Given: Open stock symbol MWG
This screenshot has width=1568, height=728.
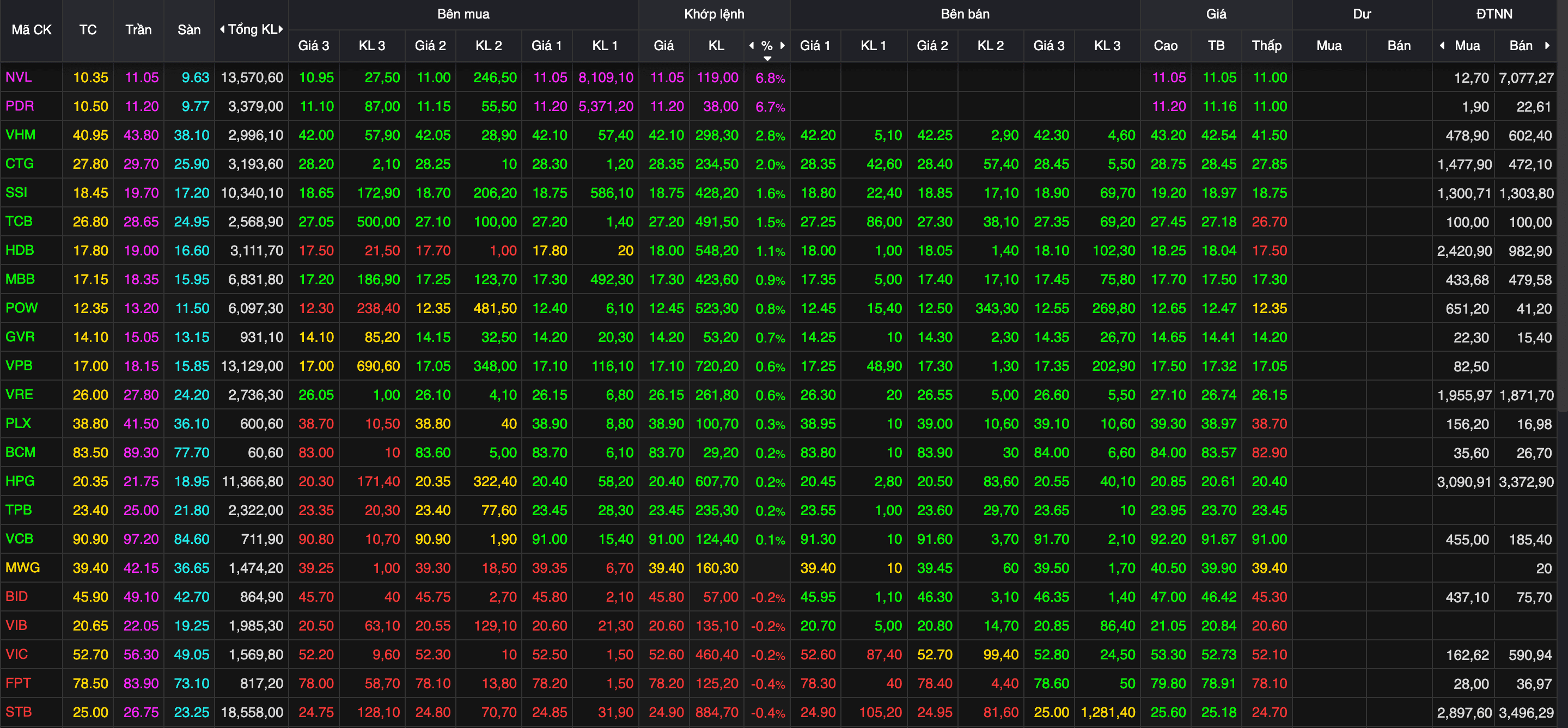Looking at the screenshot, I should tap(22, 568).
